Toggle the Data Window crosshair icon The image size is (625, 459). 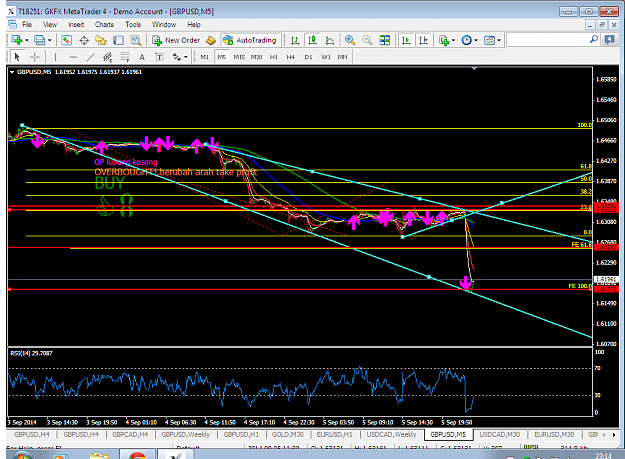[x=84, y=40]
